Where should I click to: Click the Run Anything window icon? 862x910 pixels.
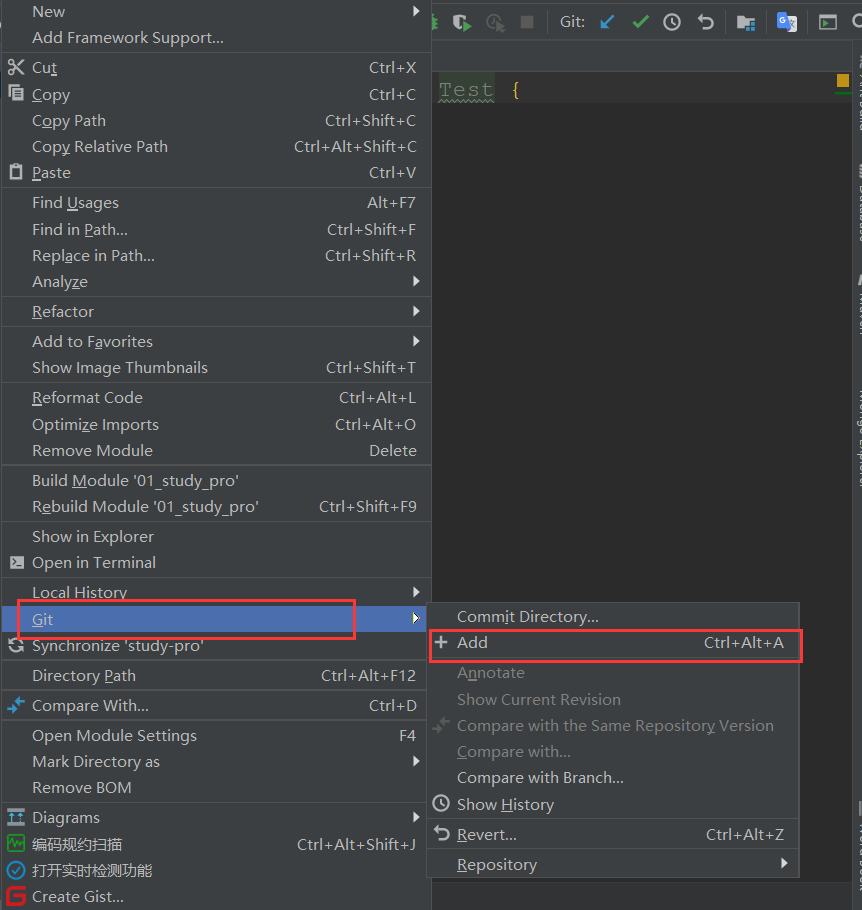point(828,23)
